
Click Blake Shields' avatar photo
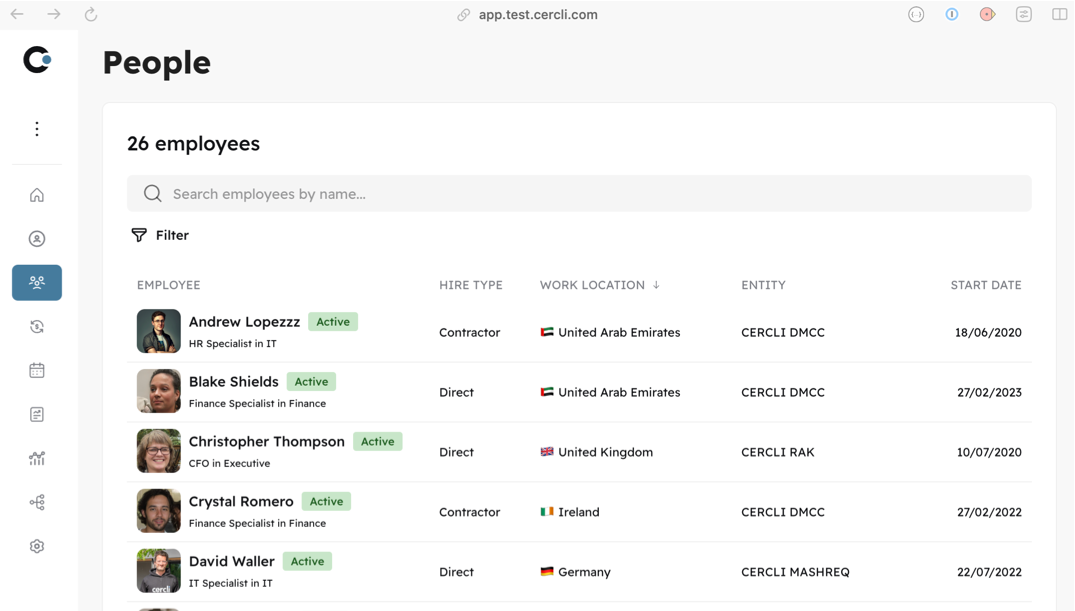158,391
